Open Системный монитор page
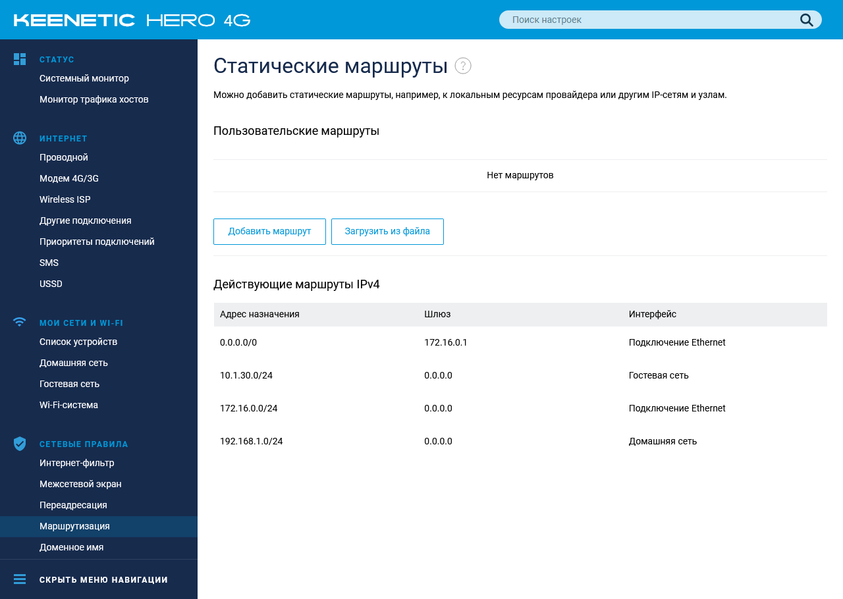 [84, 79]
